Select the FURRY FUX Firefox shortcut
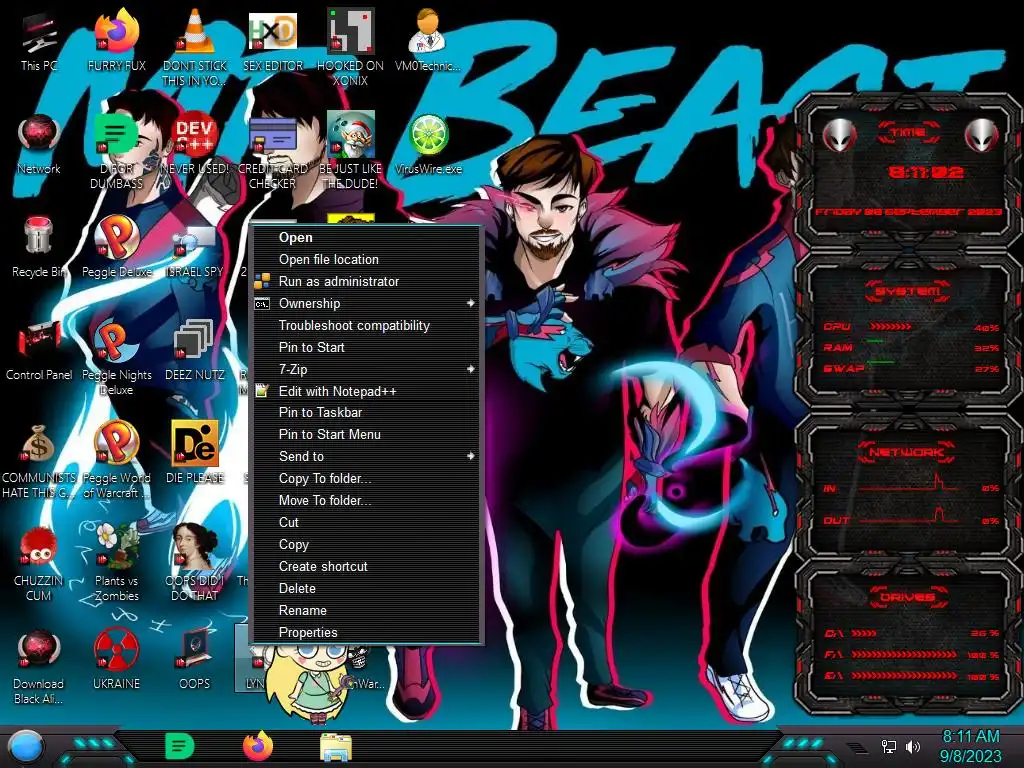Screen dimensions: 1024x768 pos(116,40)
